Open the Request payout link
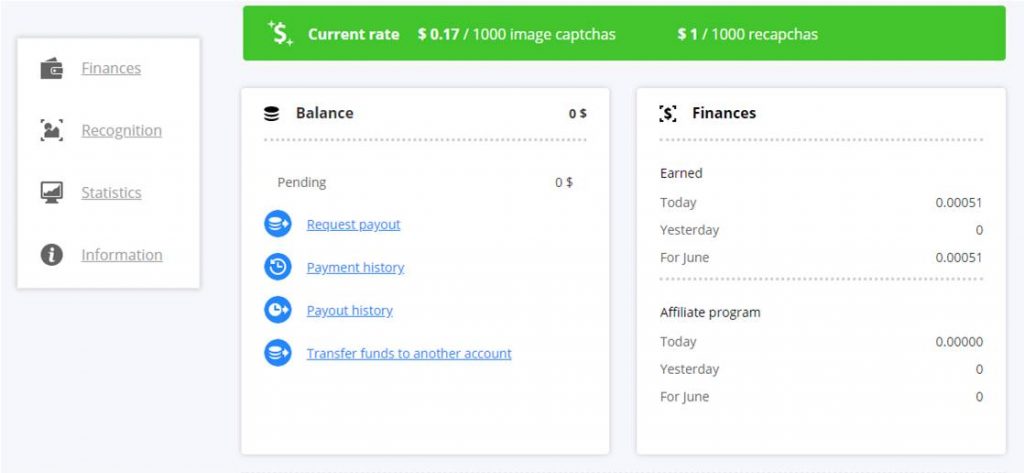This screenshot has height=473, width=1024. [353, 225]
